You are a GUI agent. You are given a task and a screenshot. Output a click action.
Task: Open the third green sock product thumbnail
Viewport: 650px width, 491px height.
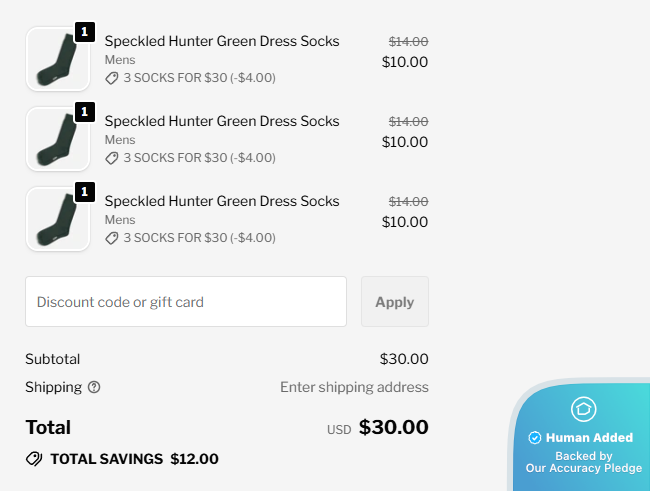[57, 220]
